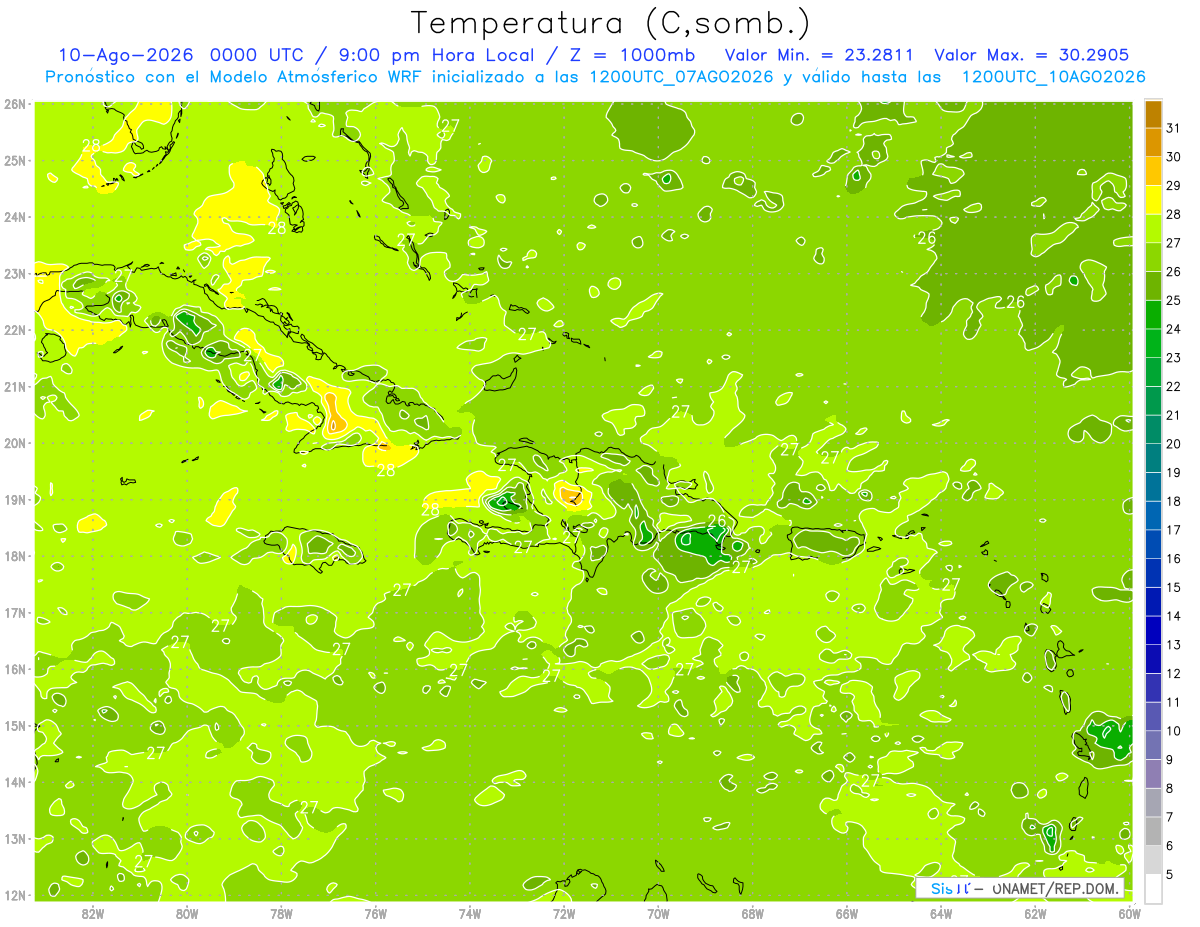Click the 19N latitude axis label
1200x927 pixels.
tap(15, 499)
